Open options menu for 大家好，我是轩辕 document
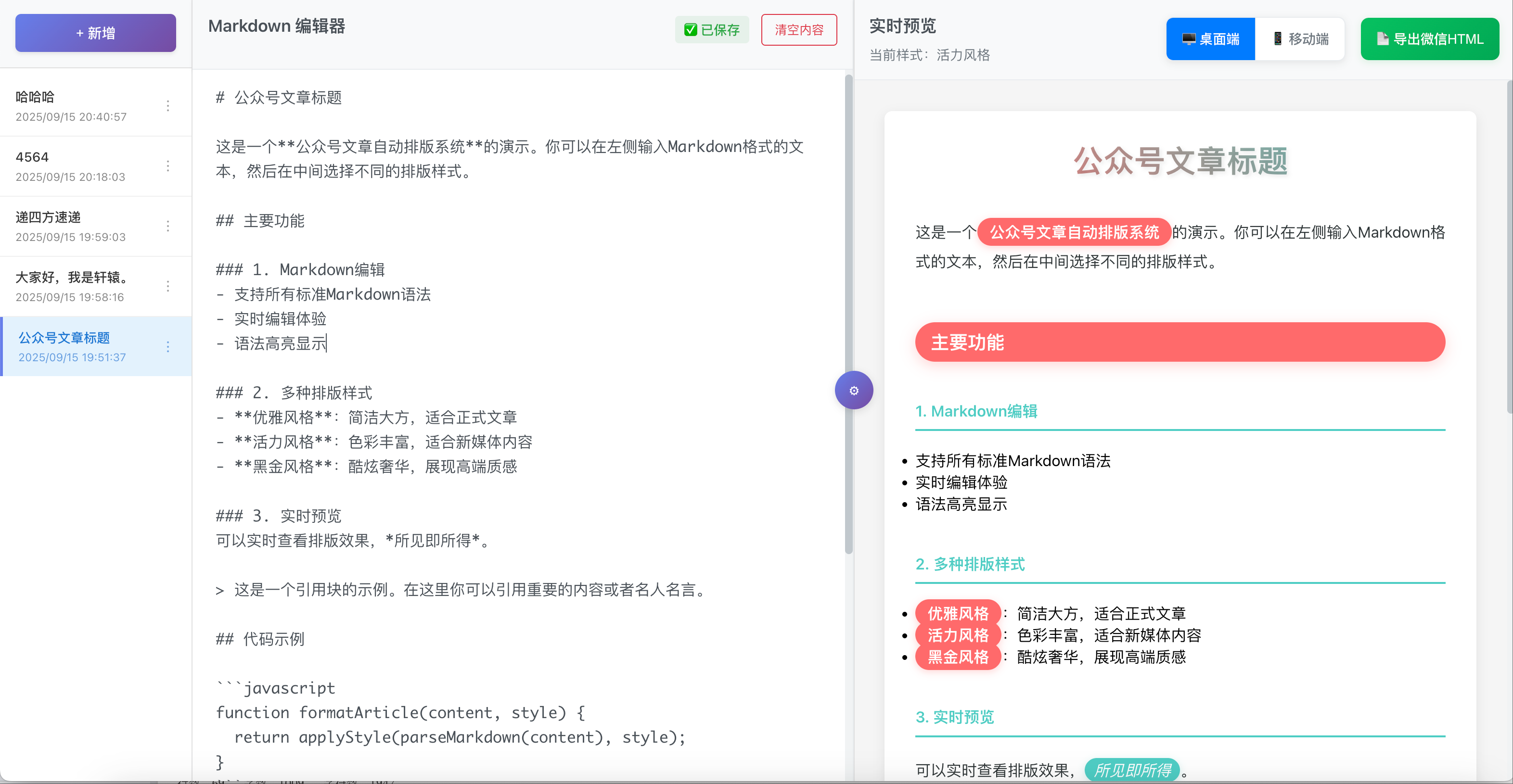Viewport: 1513px width, 784px height. click(168, 286)
